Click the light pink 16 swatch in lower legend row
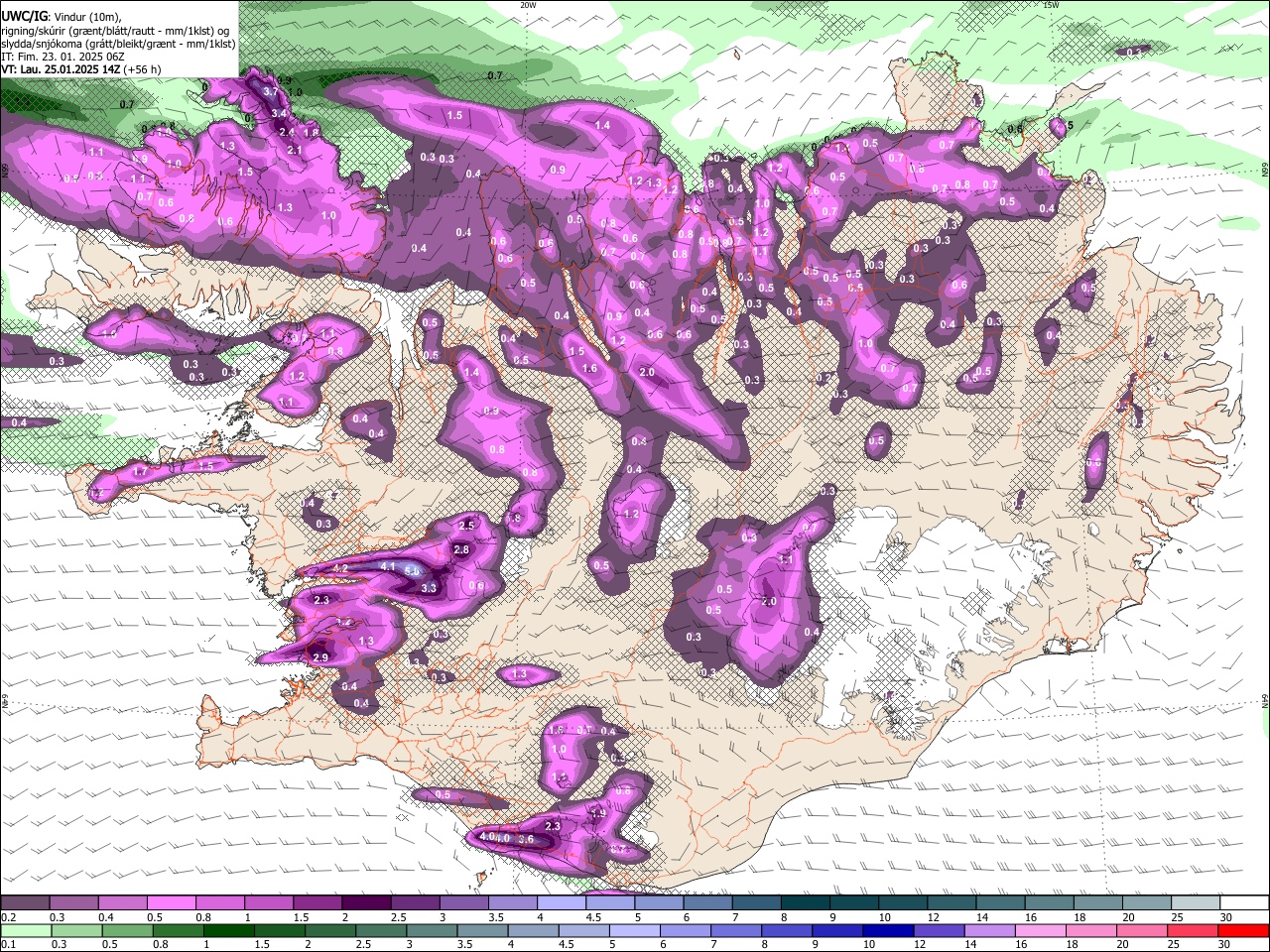This screenshot has height=952, width=1270. (x=1041, y=931)
